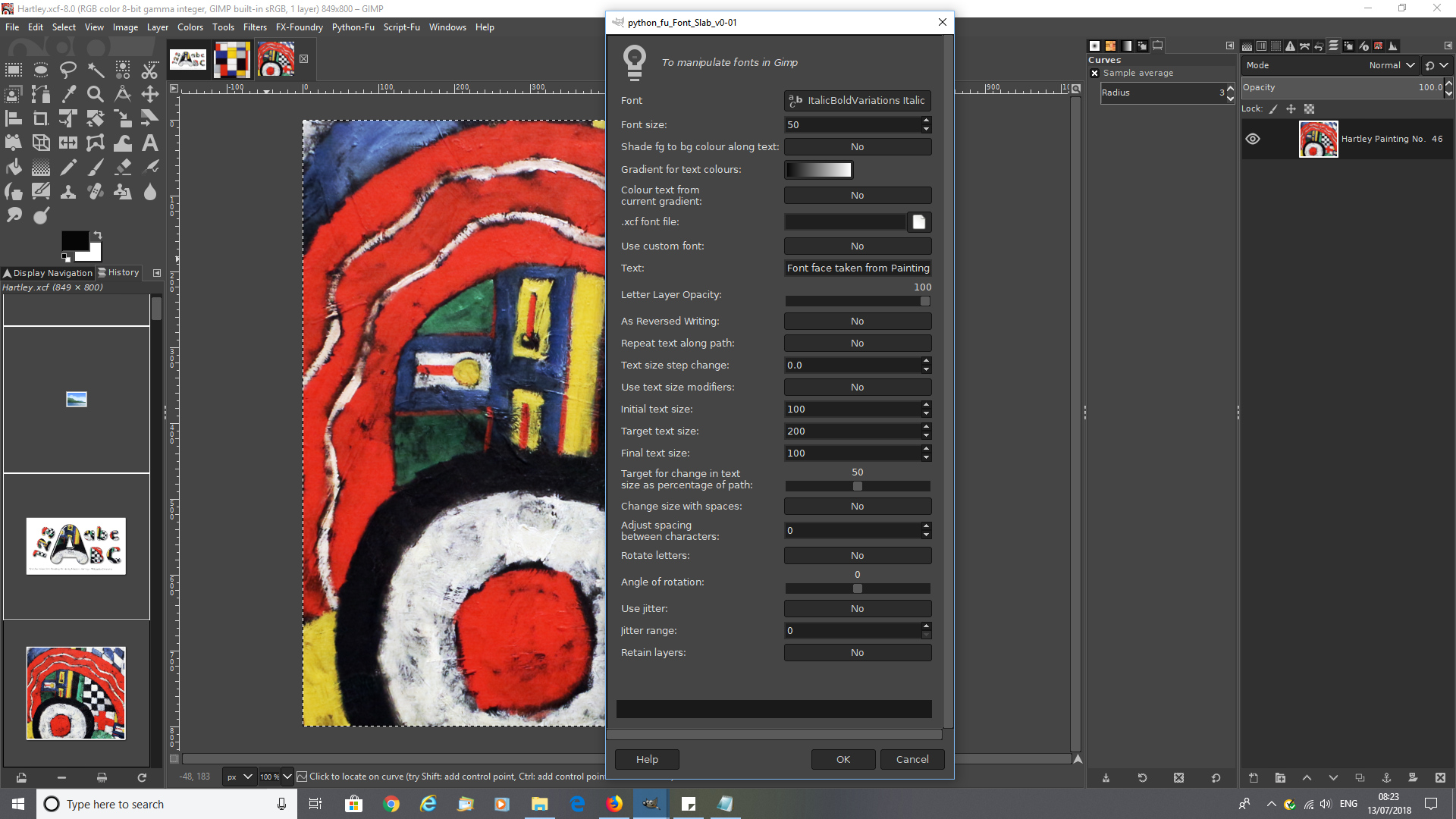The height and width of the screenshot is (819, 1456).
Task: Open the Colors menu
Action: tap(190, 27)
